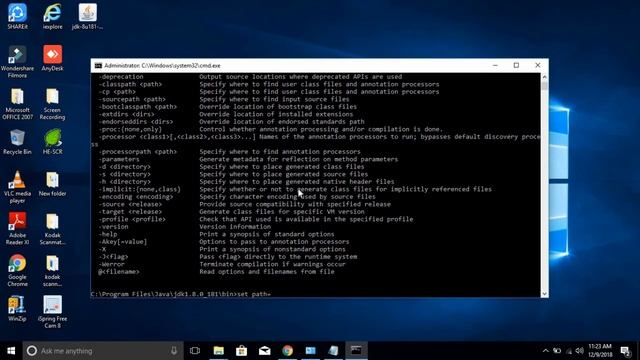Image resolution: width=640 pixels, height=360 pixels.
Task: Launch HE-SCR desktop shortcut
Action: (x=53, y=142)
